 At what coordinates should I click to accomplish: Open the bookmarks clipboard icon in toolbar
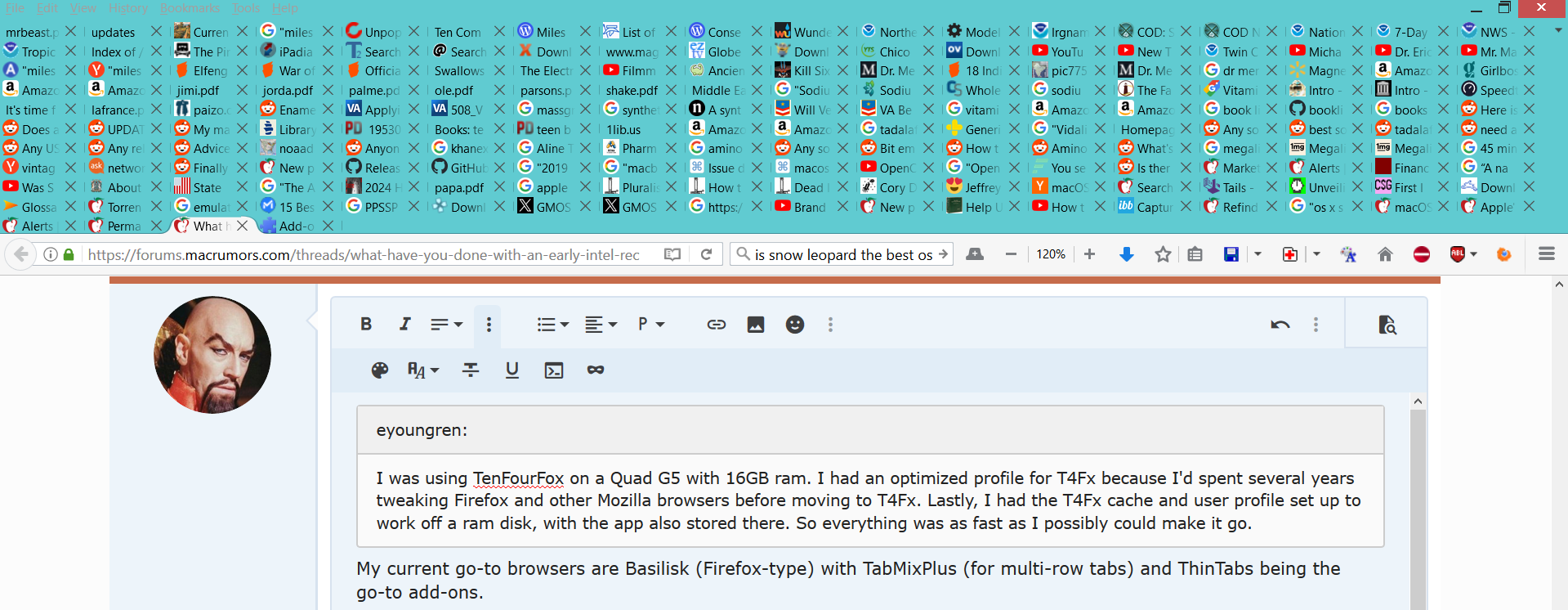1195,254
